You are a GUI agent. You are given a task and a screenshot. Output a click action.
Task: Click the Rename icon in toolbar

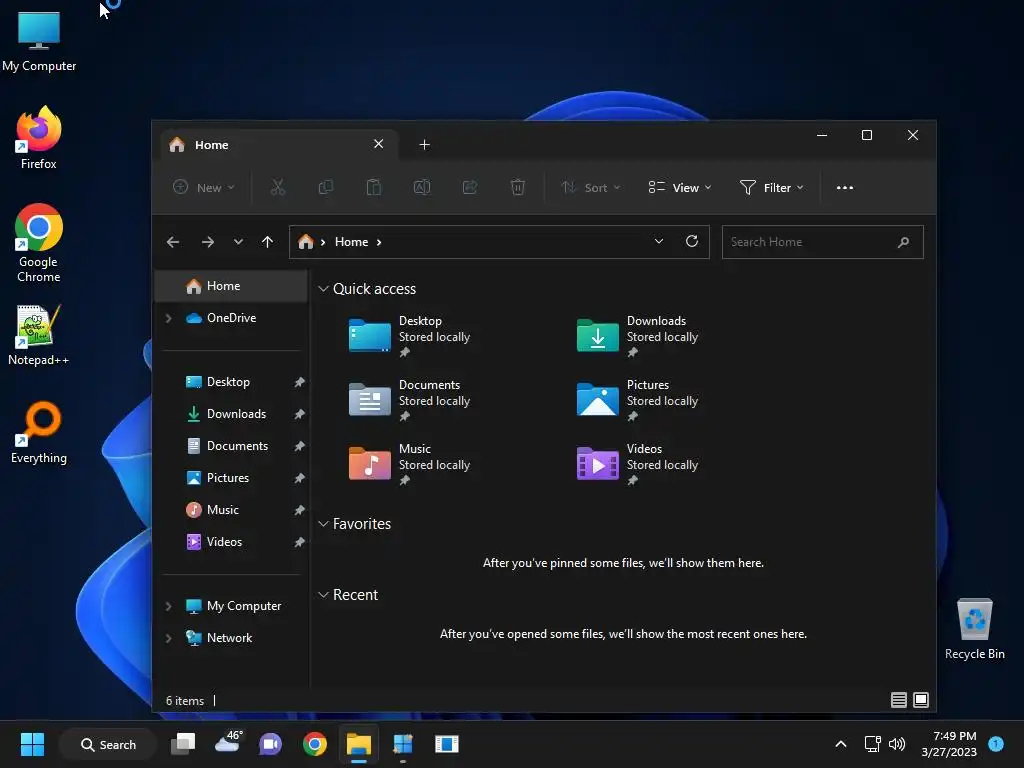tap(422, 187)
